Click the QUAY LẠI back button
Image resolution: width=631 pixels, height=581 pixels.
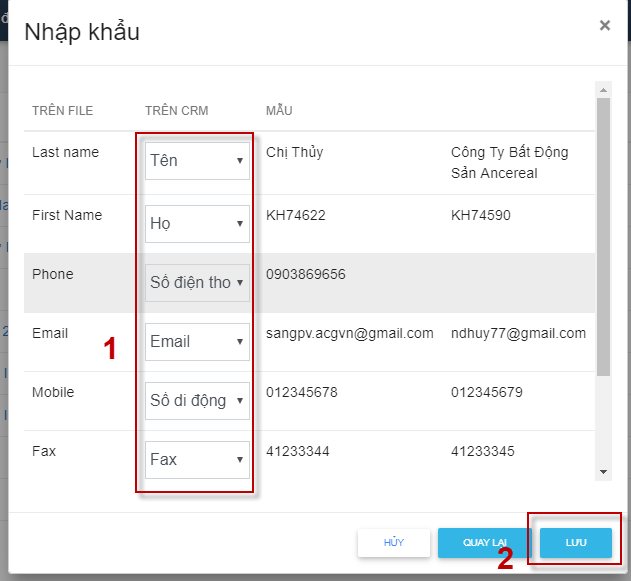coord(485,543)
